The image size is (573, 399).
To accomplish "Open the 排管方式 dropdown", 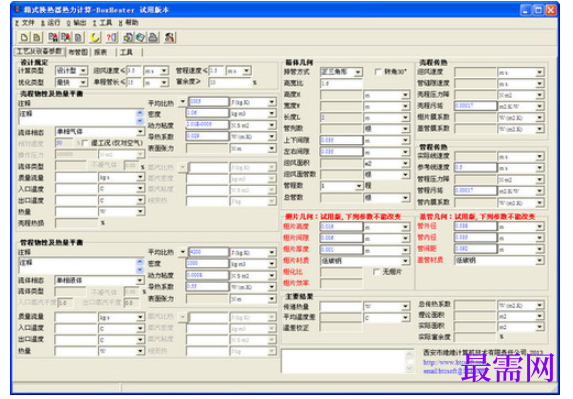I will click(358, 72).
